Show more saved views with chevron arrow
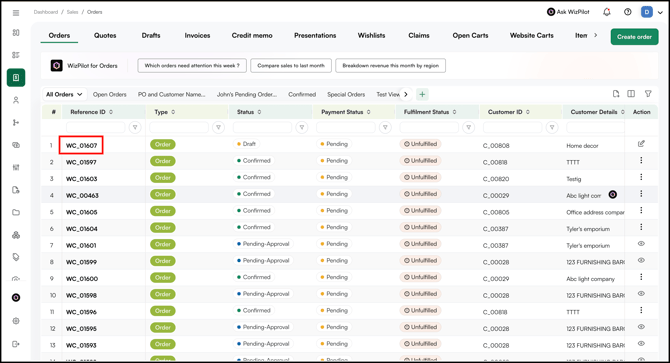This screenshot has width=670, height=363. click(406, 94)
